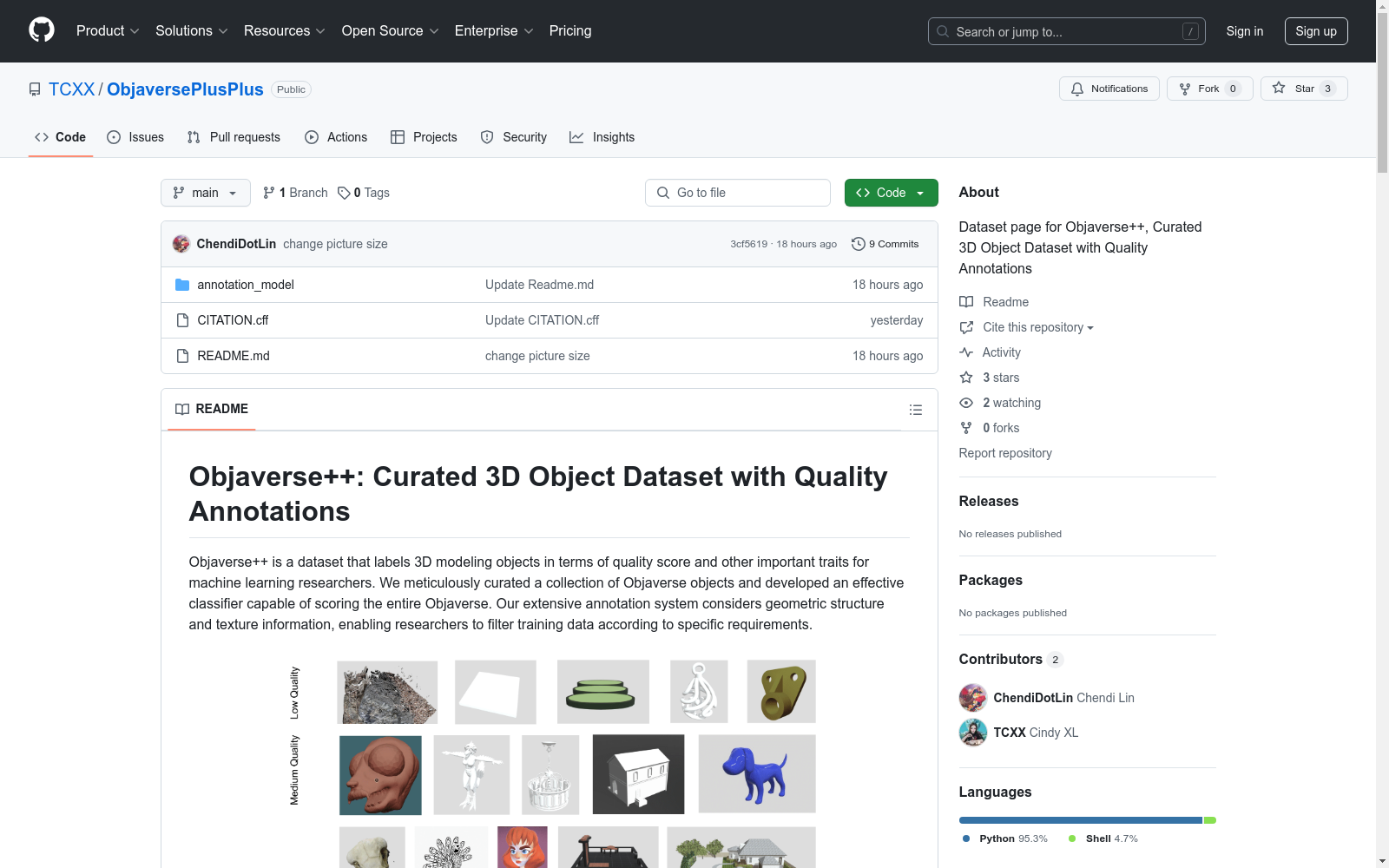
Task: Star the ObjaversePlusPlus repository
Action: 1303,89
